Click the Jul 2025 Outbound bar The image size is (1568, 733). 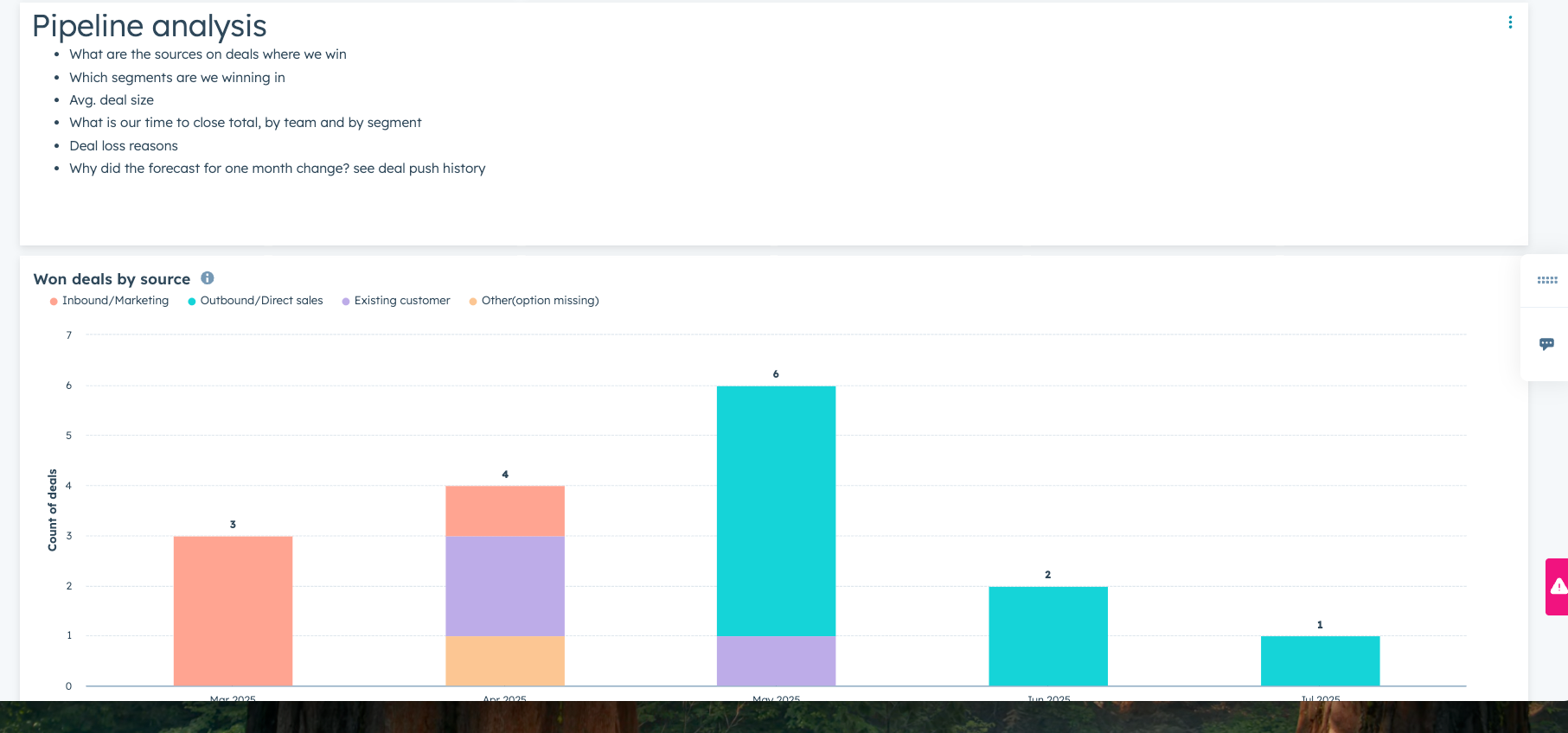(1320, 660)
